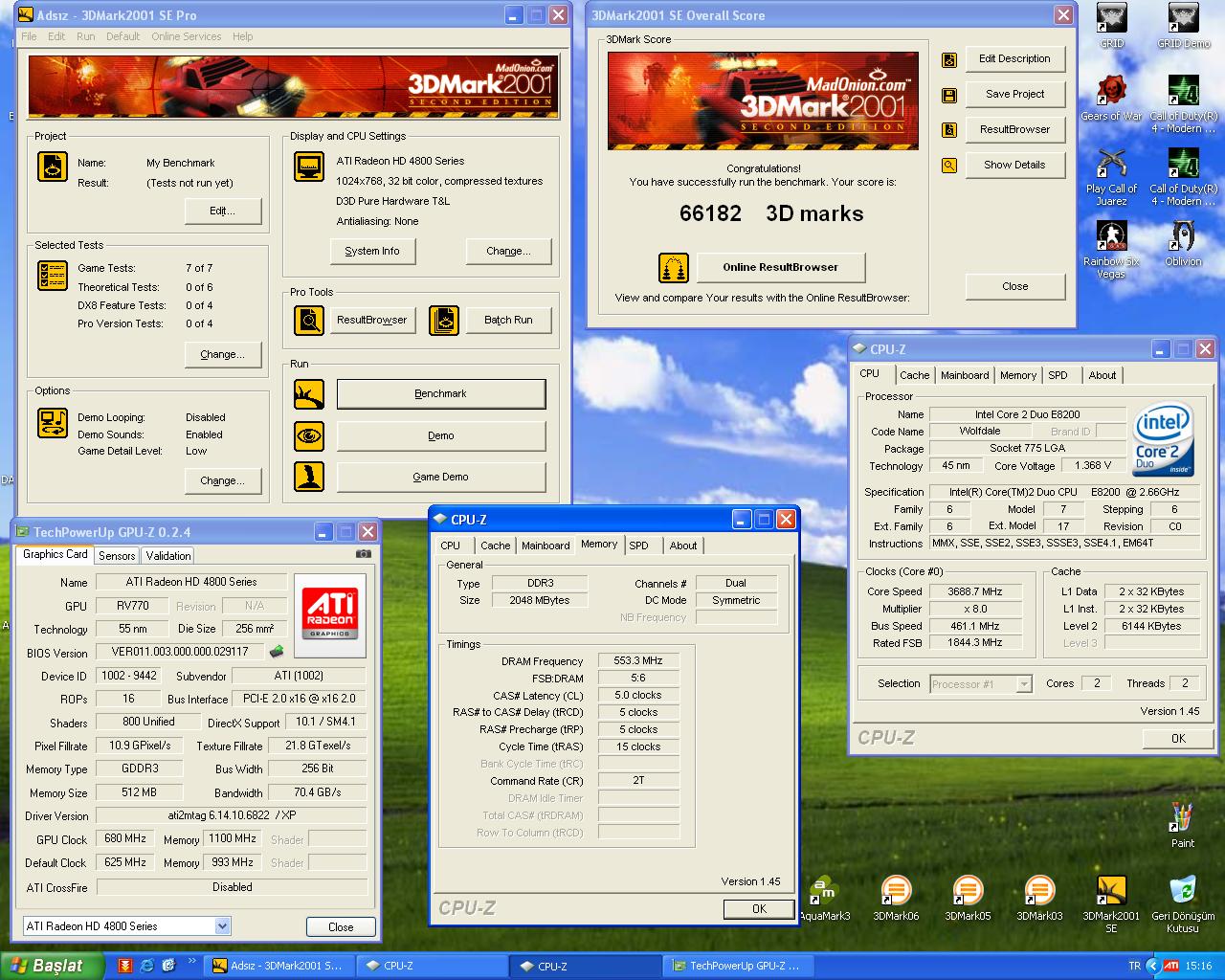Click the Demo eye icon

click(309, 435)
